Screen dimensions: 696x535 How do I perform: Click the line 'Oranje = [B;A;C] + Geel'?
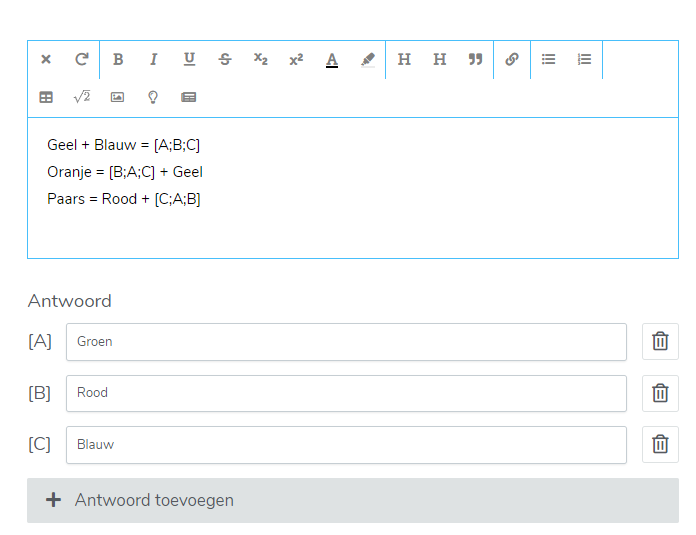pos(125,172)
